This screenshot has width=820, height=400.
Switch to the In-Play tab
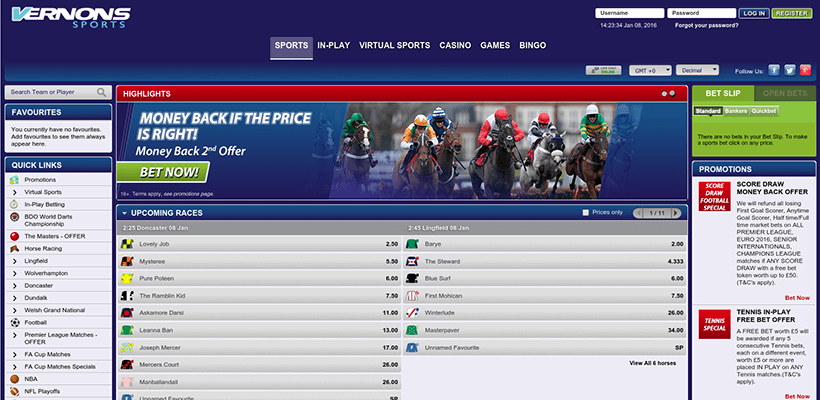(334, 45)
